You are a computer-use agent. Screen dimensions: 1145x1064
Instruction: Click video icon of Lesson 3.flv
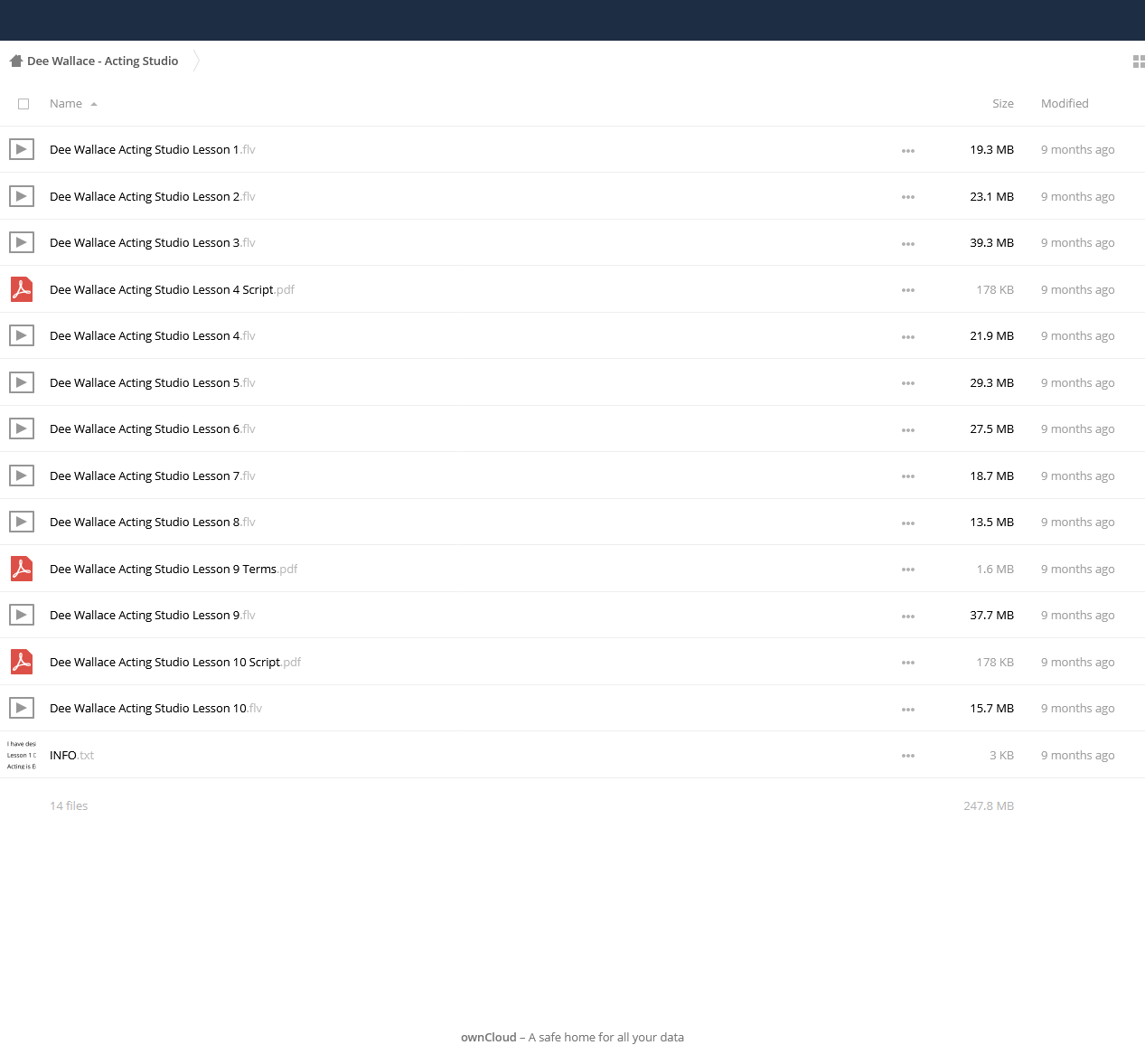point(22,242)
